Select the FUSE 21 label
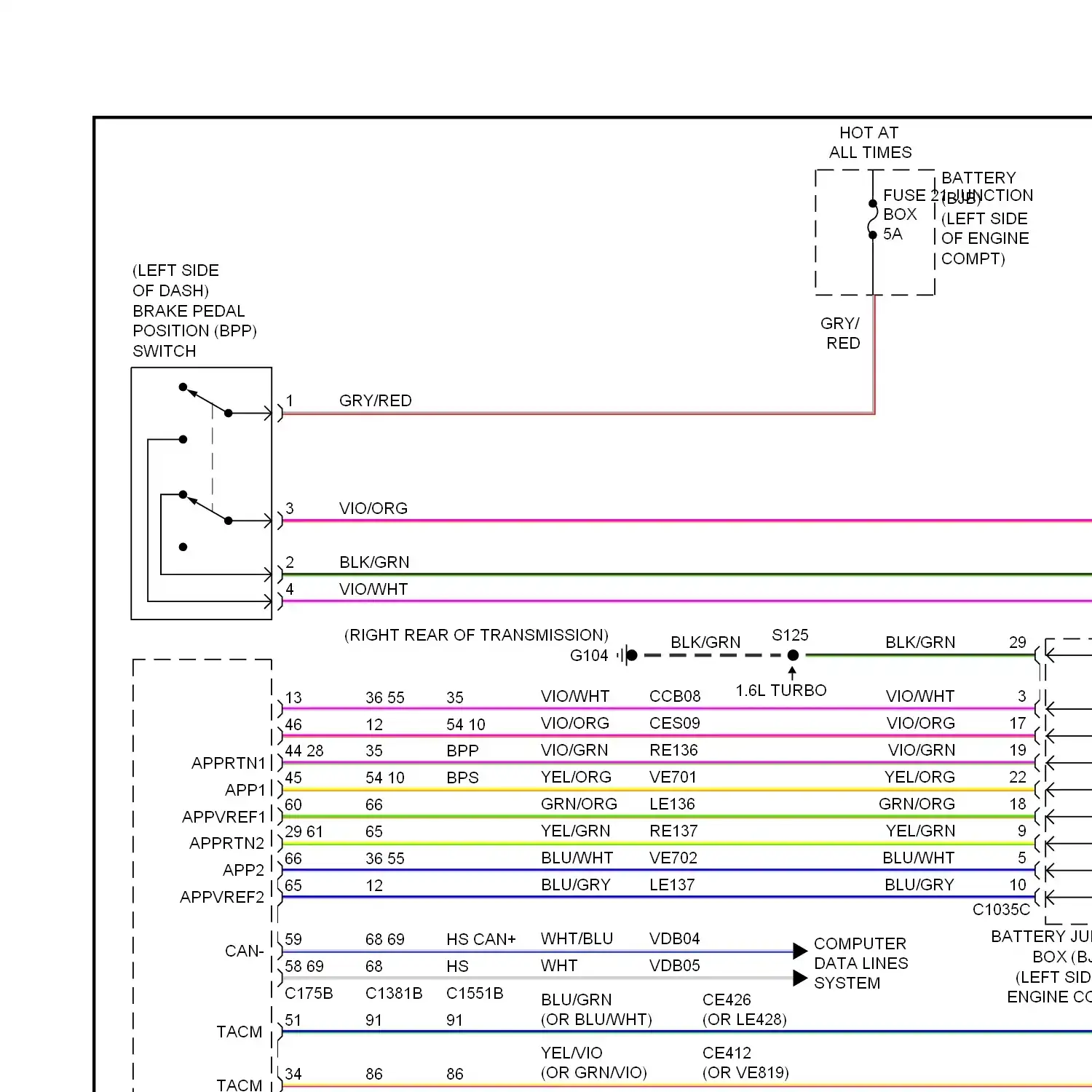 click(914, 195)
